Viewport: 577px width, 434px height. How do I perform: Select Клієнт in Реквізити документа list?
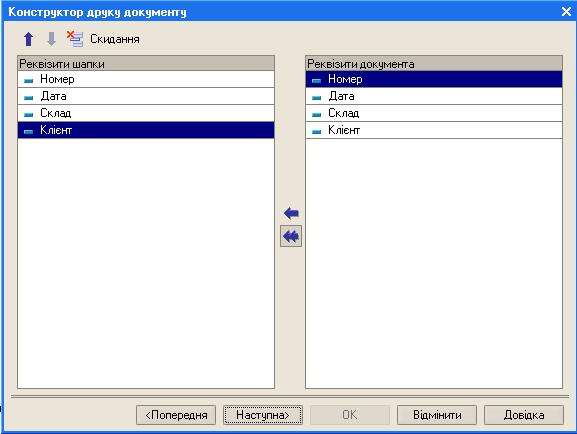click(x=434, y=130)
